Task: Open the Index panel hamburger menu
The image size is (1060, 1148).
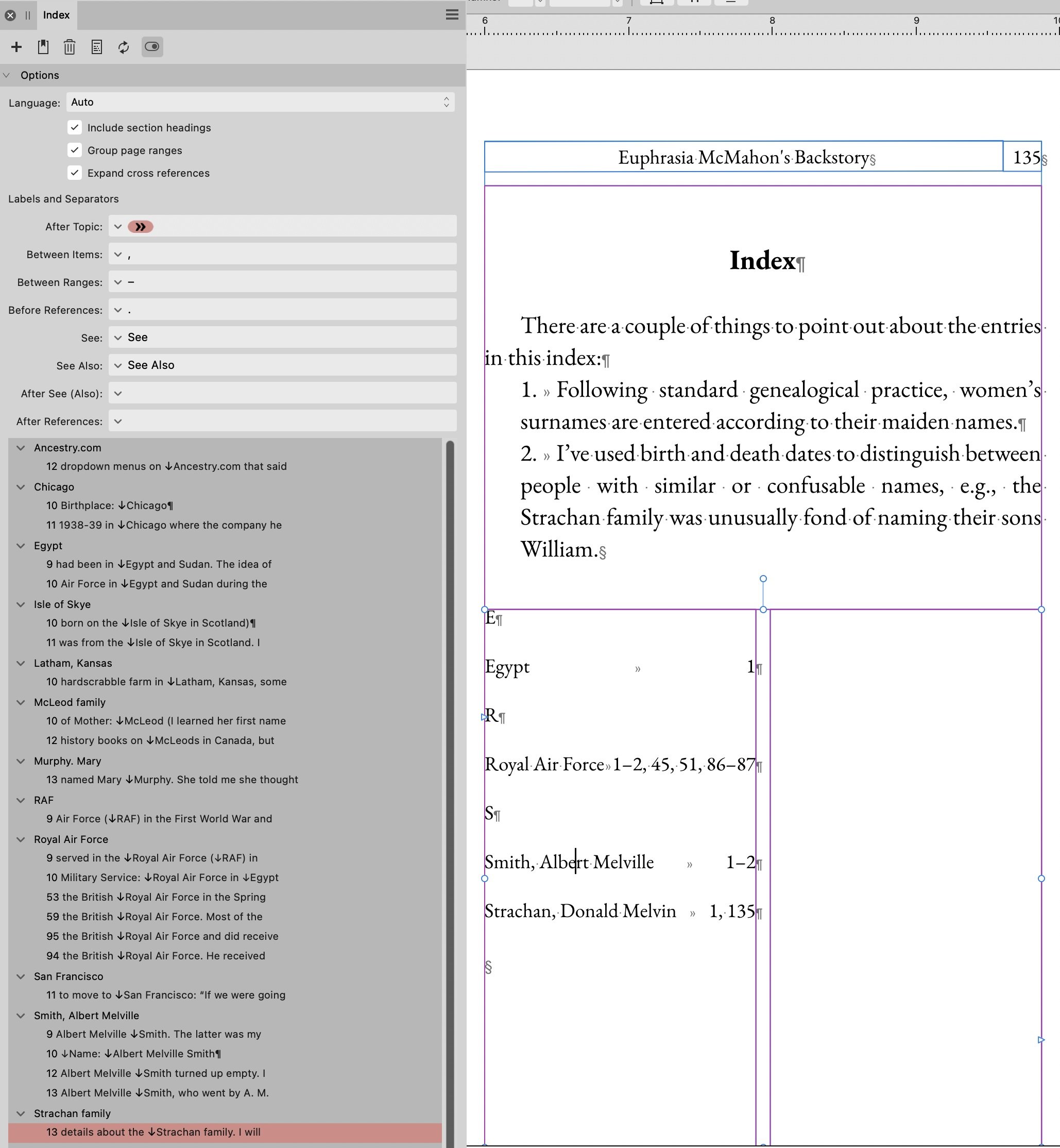Action: click(452, 15)
